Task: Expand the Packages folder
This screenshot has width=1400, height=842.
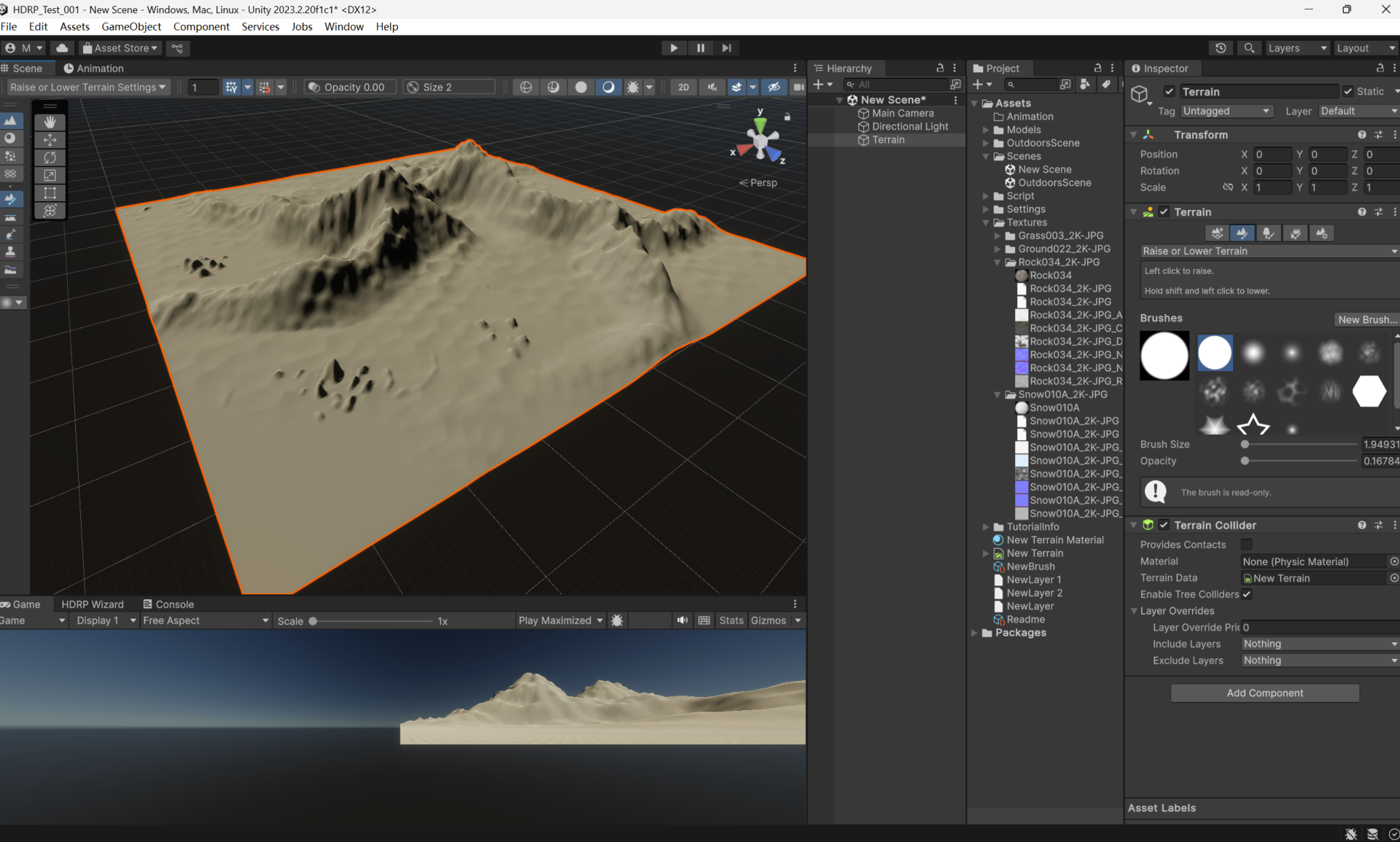Action: pos(974,633)
